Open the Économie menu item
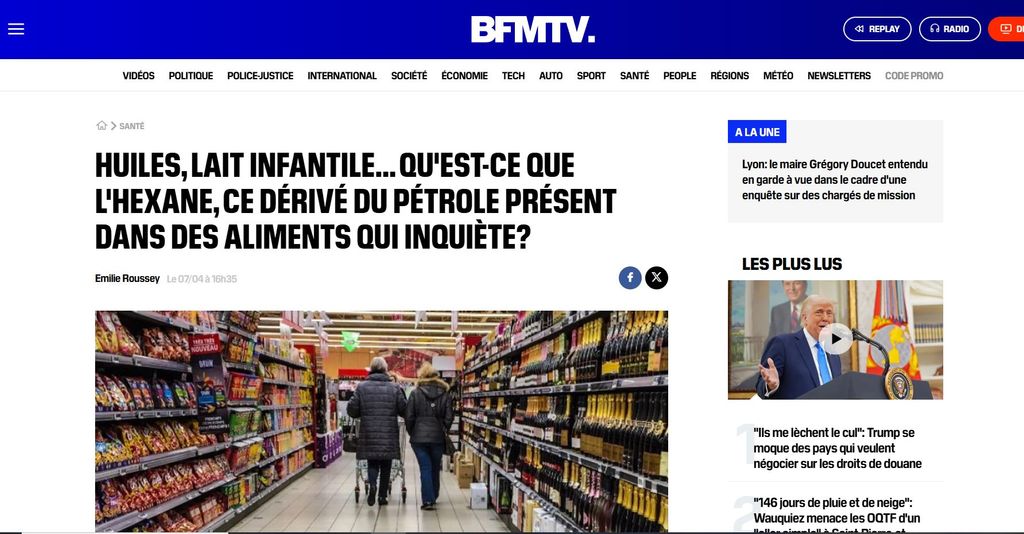This screenshot has width=1024, height=534. pos(464,76)
